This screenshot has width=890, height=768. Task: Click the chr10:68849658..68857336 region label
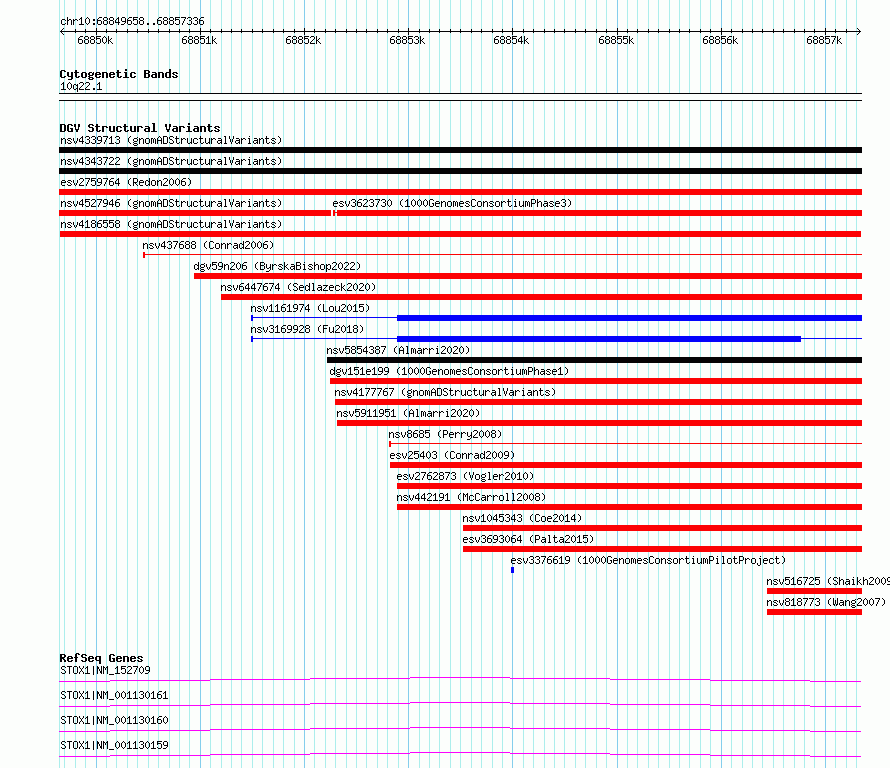132,21
